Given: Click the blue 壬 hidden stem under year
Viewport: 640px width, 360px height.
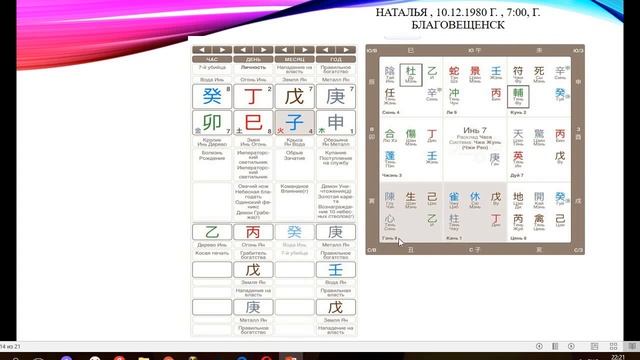Looking at the screenshot, I should (x=336, y=270).
